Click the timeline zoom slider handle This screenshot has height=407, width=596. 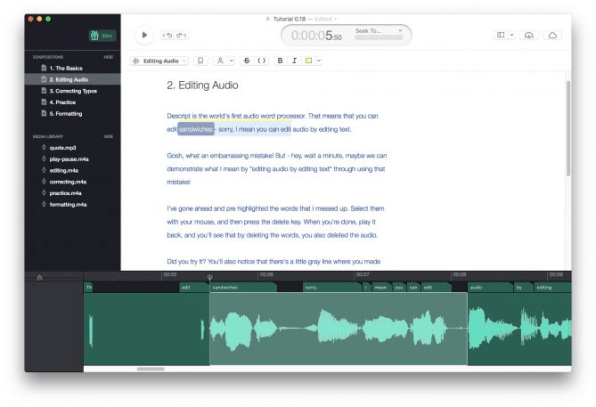coord(40,277)
